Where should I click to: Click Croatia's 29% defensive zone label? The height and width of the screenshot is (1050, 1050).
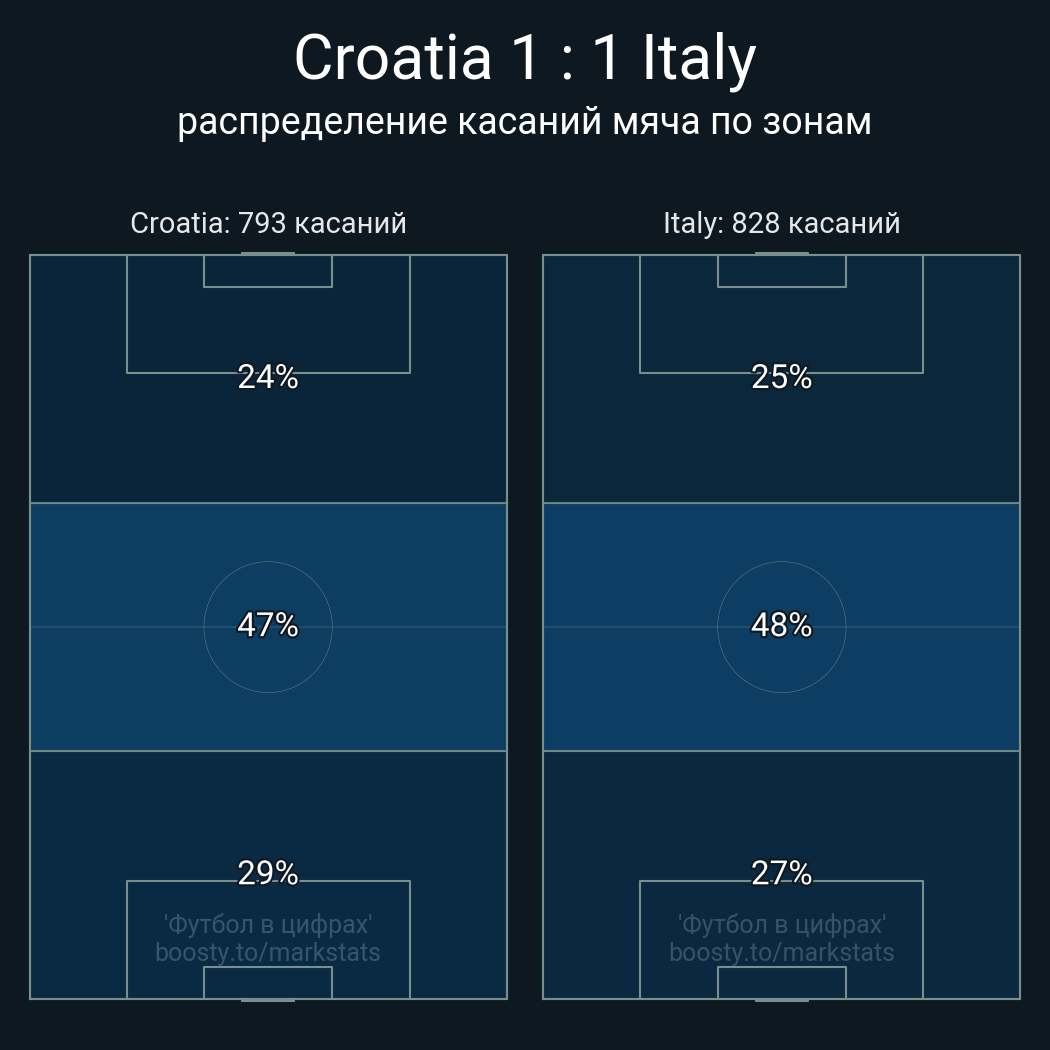[x=268, y=873]
